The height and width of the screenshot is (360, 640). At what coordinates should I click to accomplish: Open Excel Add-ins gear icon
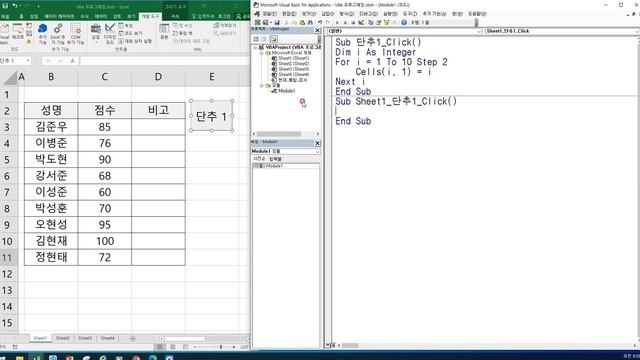(58, 33)
